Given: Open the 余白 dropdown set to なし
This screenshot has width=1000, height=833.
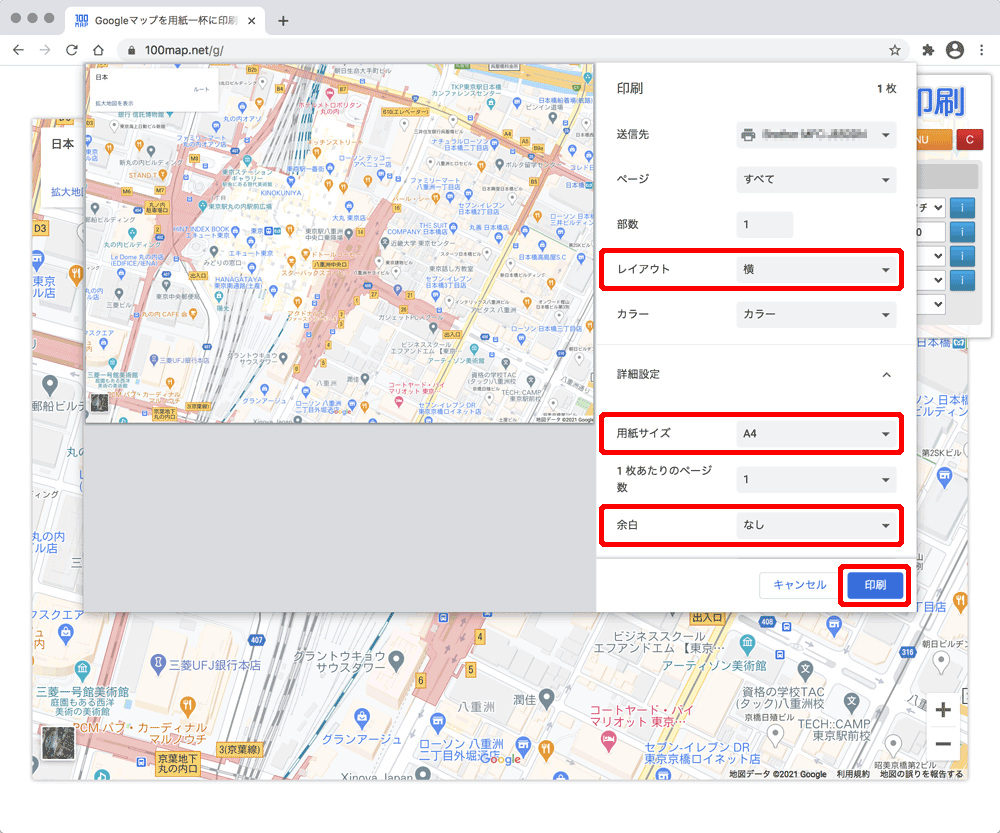Looking at the screenshot, I should (x=816, y=525).
